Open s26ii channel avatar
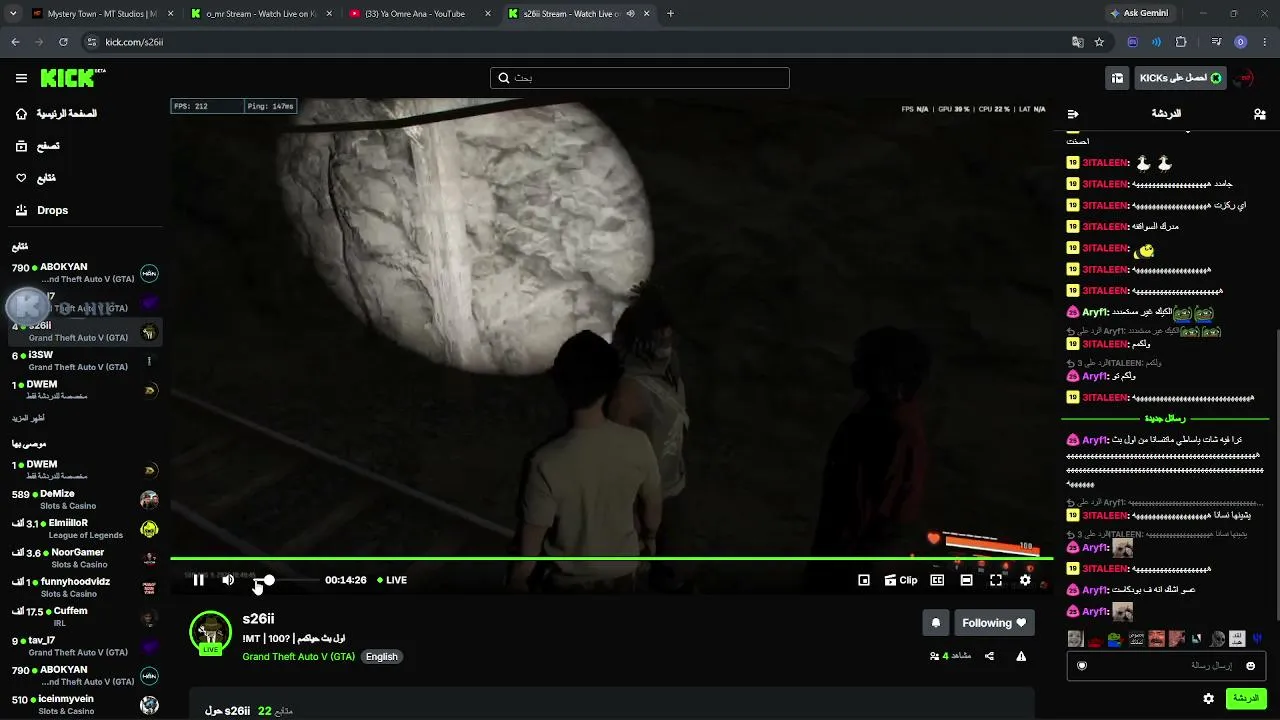Screen dimensions: 1280x720 (210, 632)
